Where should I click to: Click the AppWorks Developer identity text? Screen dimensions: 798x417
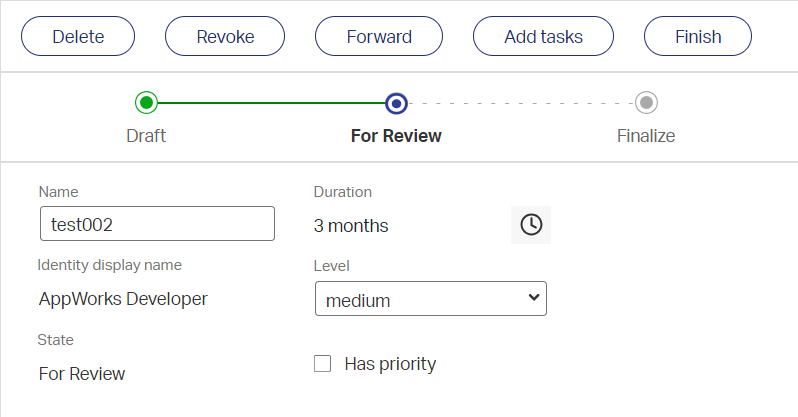(123, 299)
